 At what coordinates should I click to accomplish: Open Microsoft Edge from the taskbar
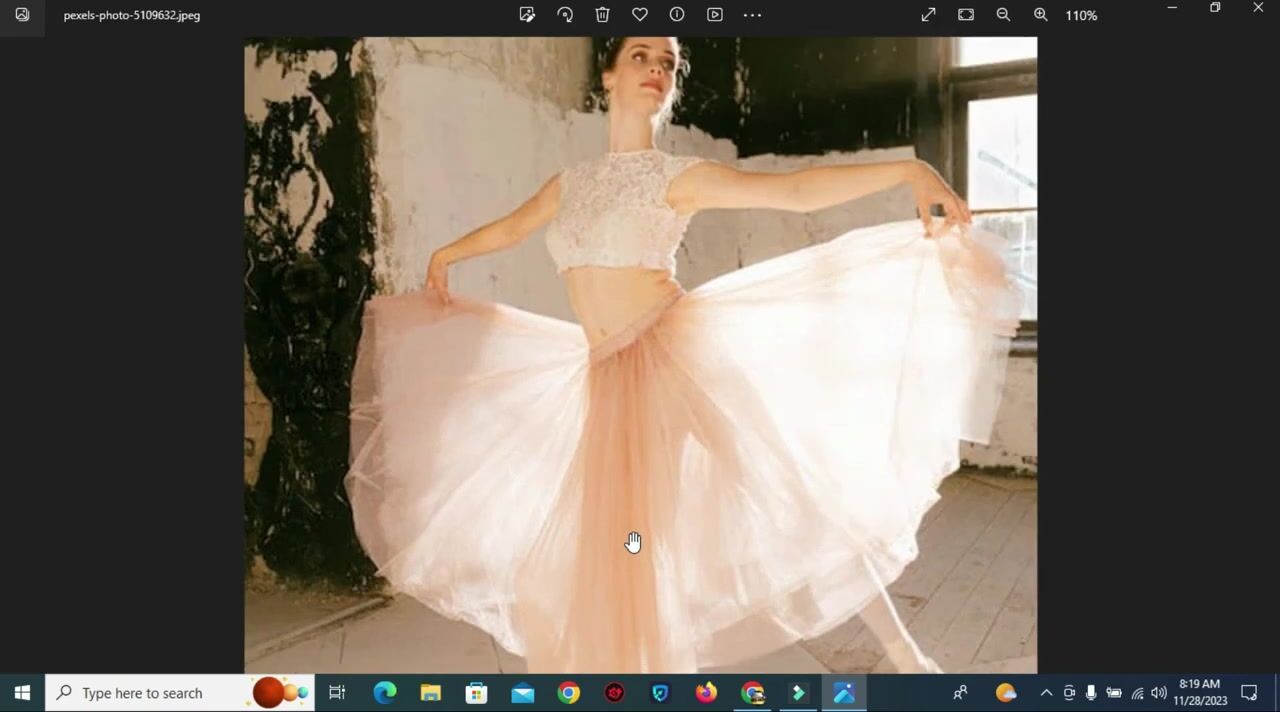coord(384,693)
